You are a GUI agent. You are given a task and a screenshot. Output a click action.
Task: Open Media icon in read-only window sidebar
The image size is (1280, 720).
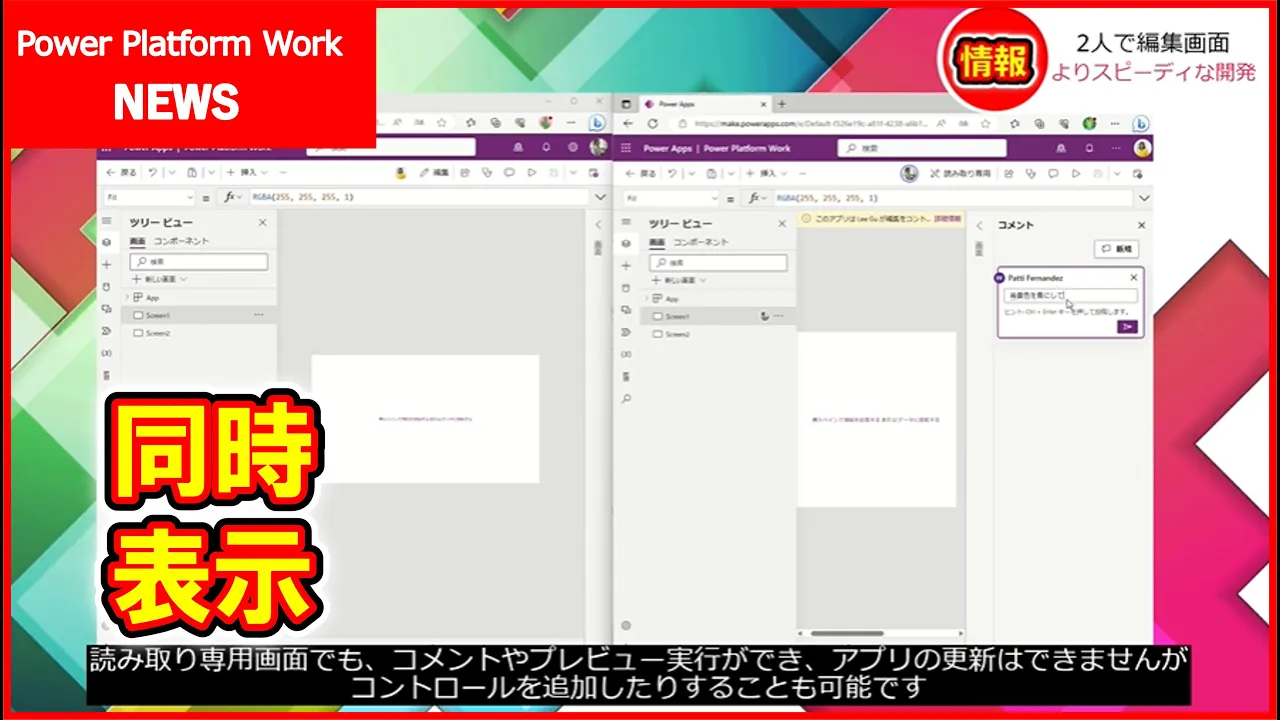626,309
